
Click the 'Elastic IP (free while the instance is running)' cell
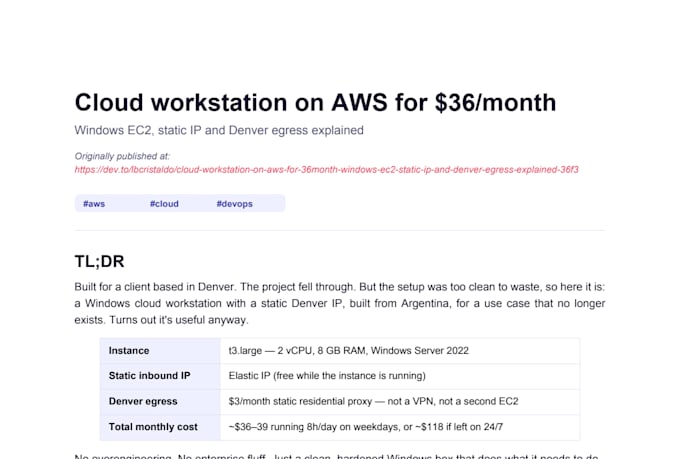click(x=400, y=376)
